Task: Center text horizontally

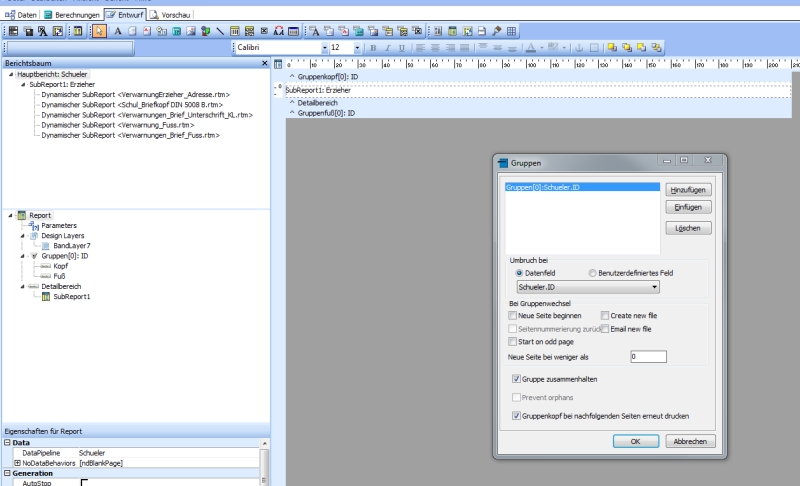Action: click(x=435, y=47)
